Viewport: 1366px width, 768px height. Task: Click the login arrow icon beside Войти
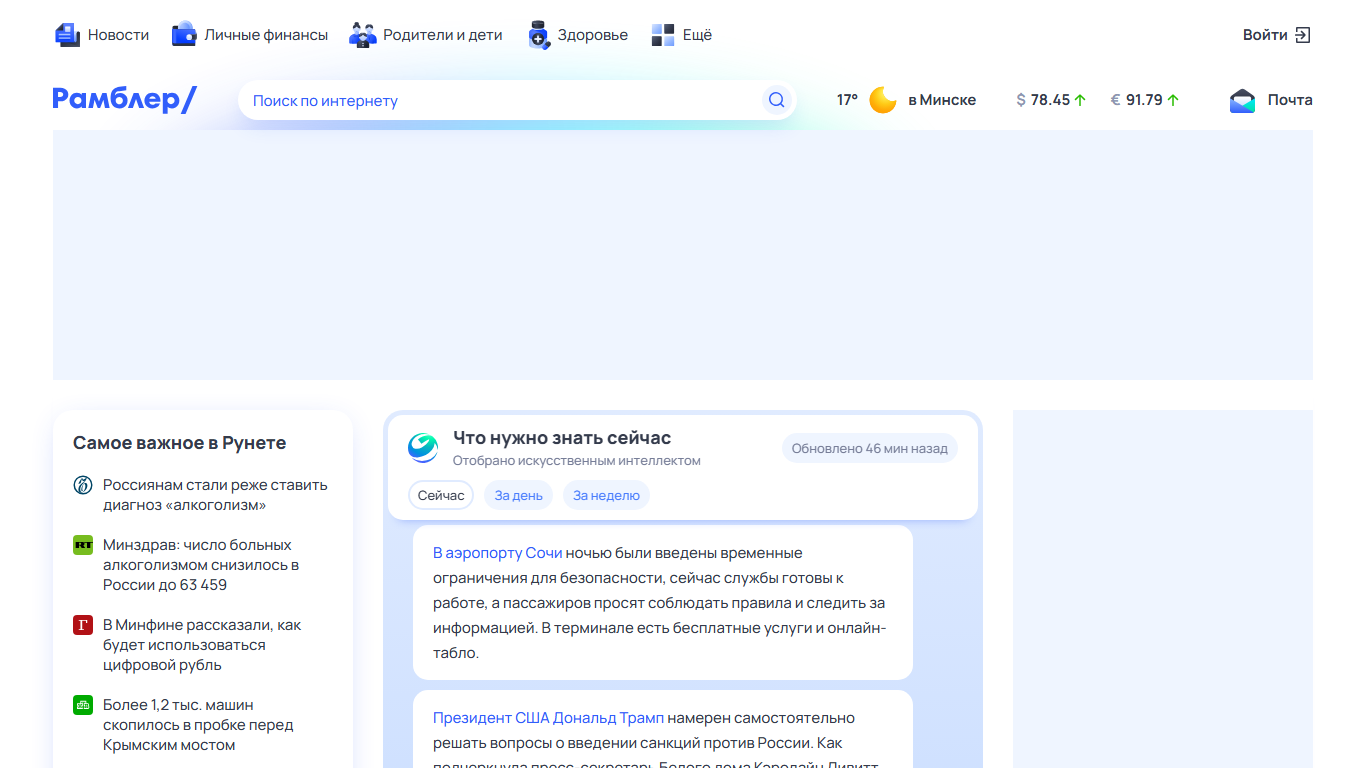pos(1302,35)
